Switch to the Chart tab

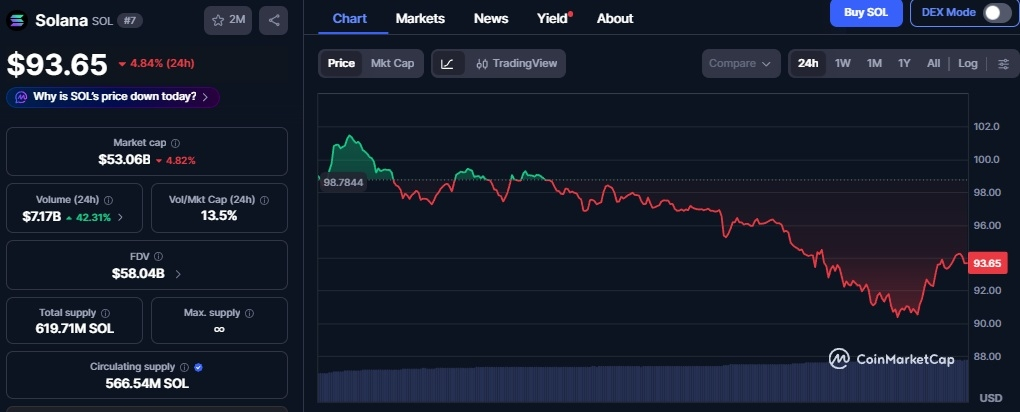click(350, 18)
